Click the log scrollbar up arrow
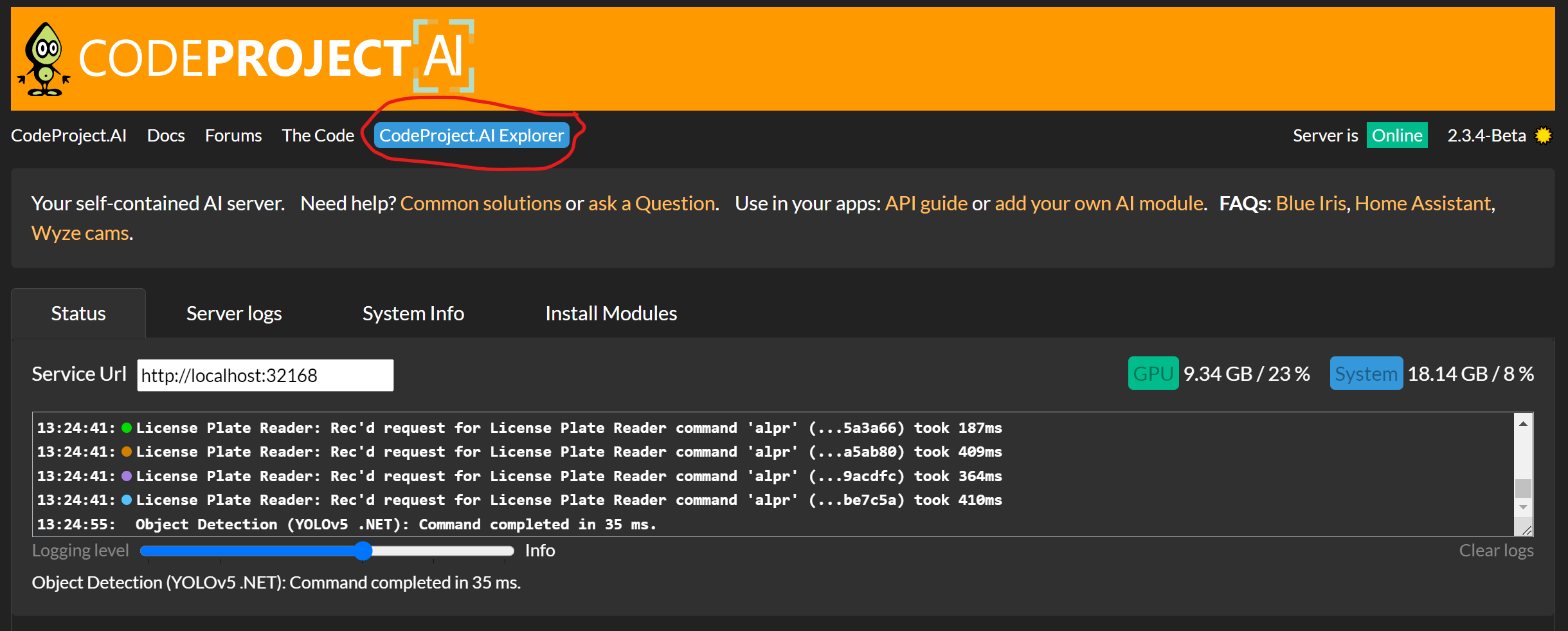The image size is (1568, 631). pyautogui.click(x=1523, y=423)
